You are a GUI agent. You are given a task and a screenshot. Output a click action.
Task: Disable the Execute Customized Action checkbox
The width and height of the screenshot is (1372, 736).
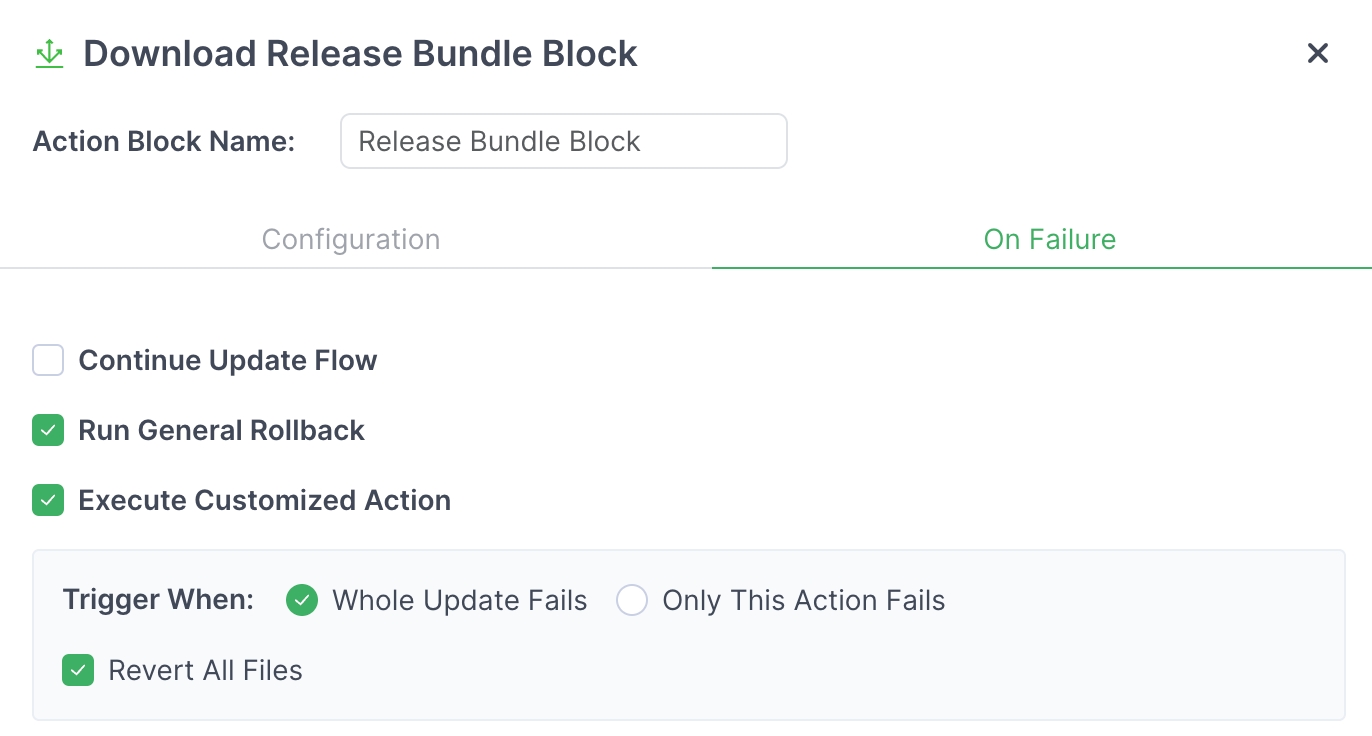tap(48, 500)
